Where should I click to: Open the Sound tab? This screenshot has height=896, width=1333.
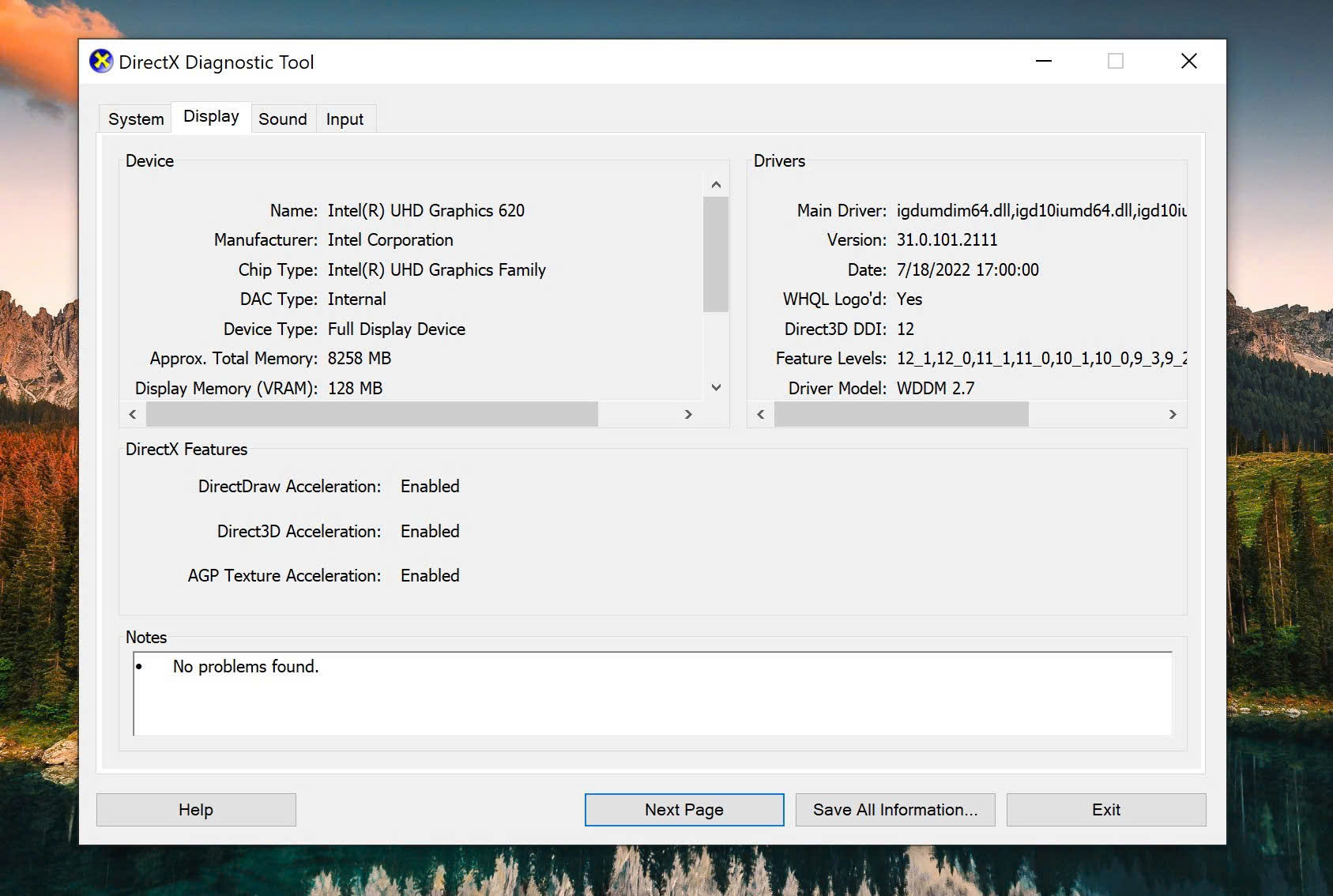[283, 119]
